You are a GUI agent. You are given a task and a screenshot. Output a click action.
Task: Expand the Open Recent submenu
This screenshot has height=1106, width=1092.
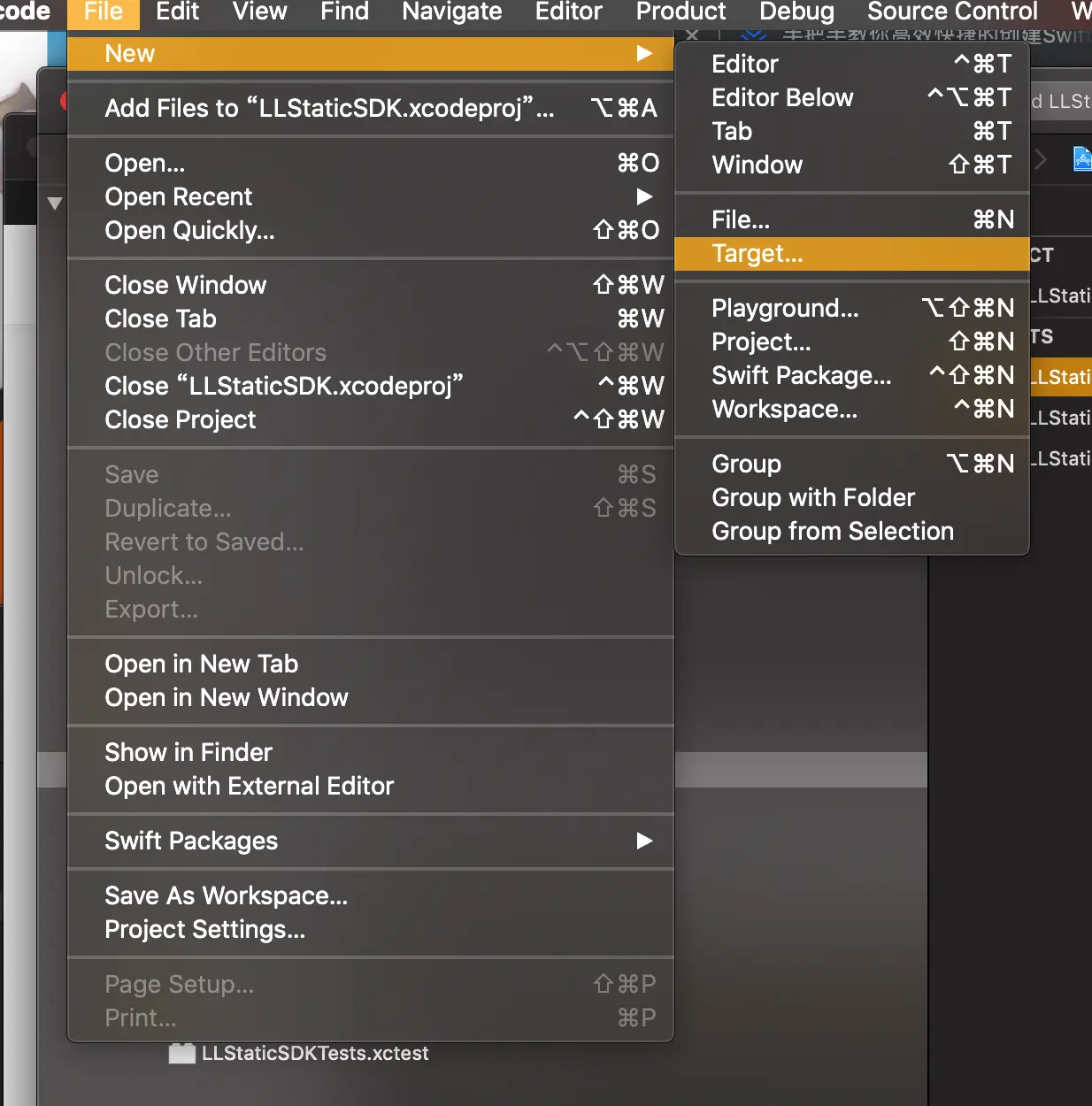click(371, 197)
